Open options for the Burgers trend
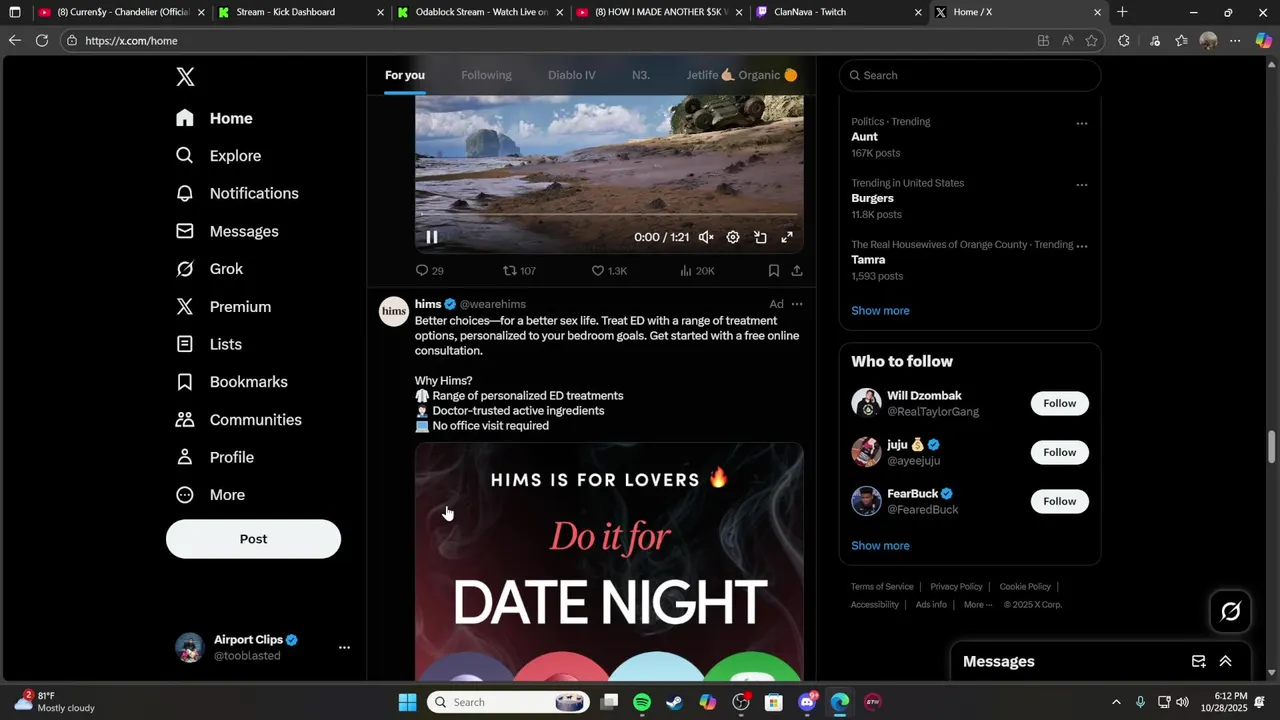Viewport: 1280px width, 720px height. click(x=1082, y=185)
